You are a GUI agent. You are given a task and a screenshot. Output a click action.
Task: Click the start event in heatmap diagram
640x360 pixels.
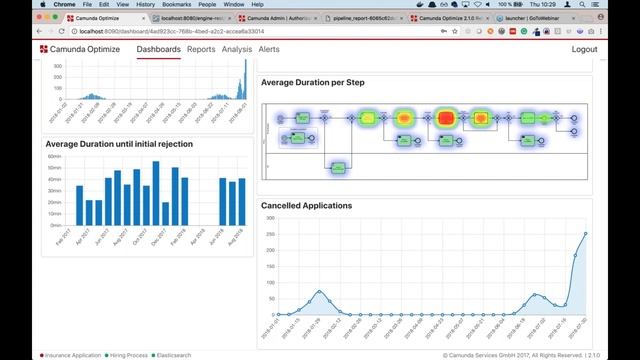click(x=280, y=119)
